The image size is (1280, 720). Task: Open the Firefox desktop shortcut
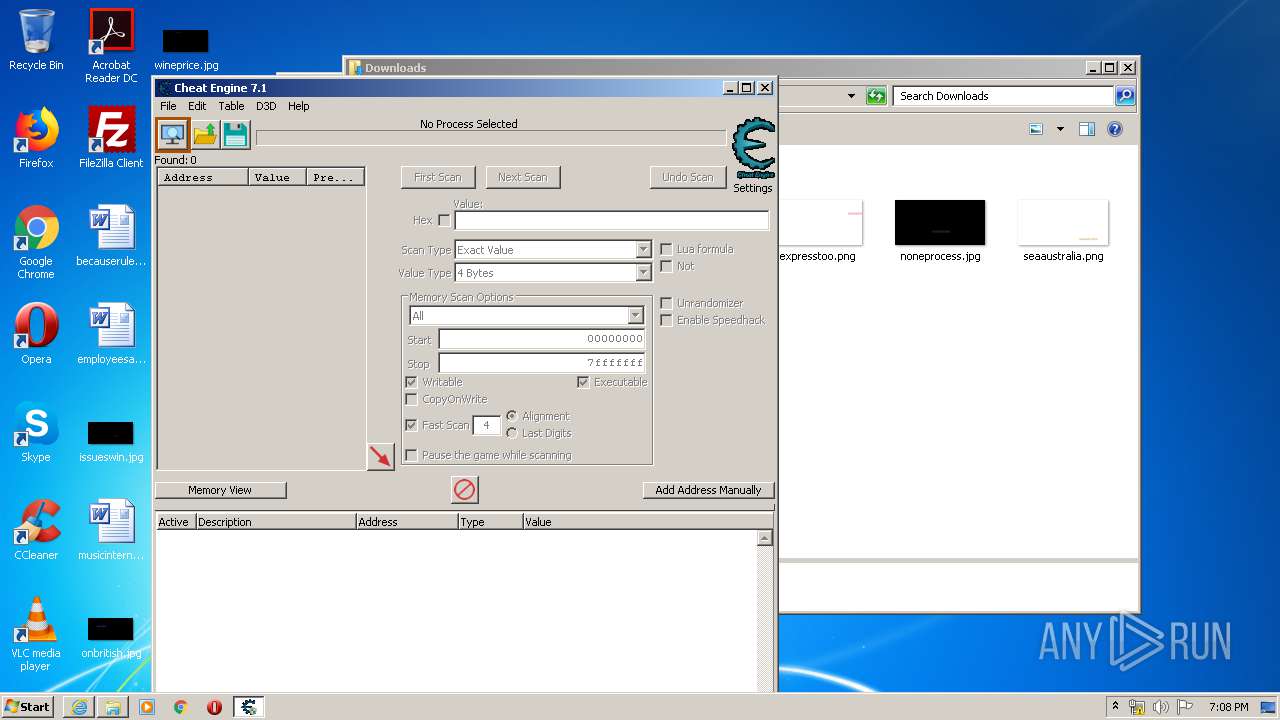coord(36,137)
